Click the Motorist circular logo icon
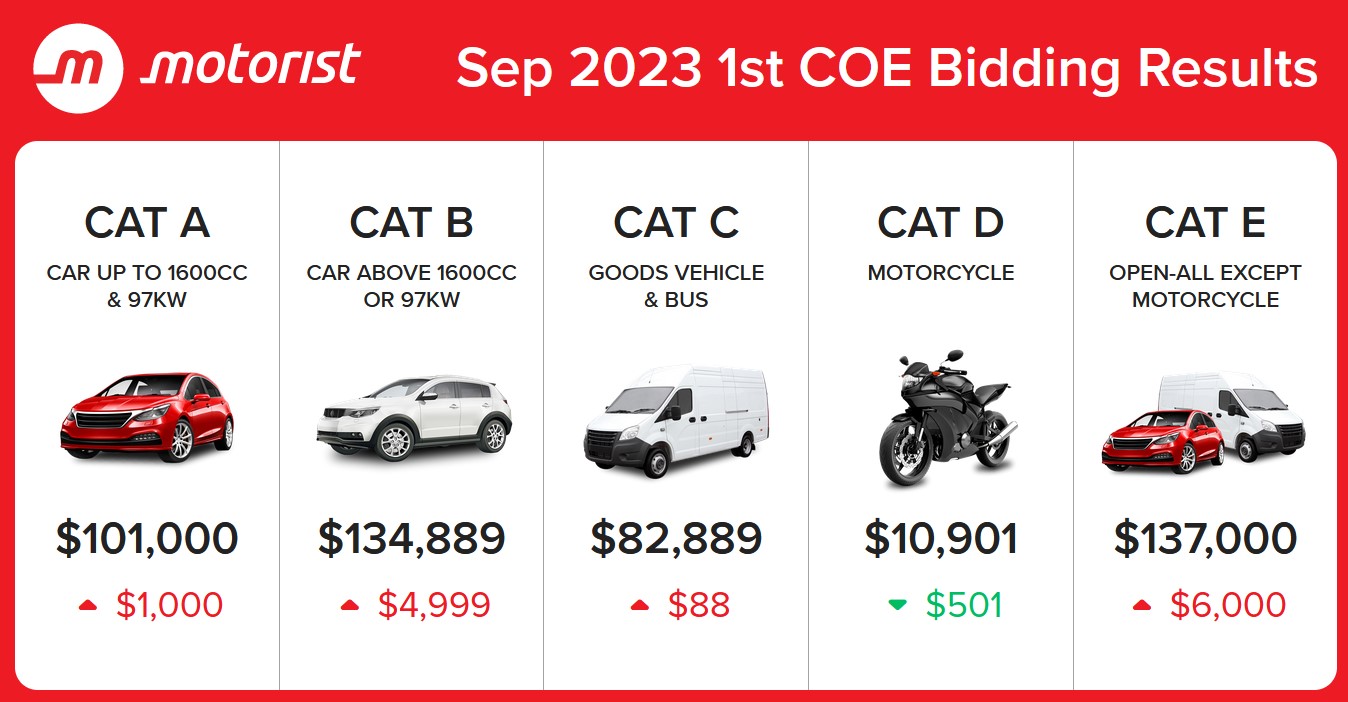The width and height of the screenshot is (1348, 702). [x=78, y=68]
